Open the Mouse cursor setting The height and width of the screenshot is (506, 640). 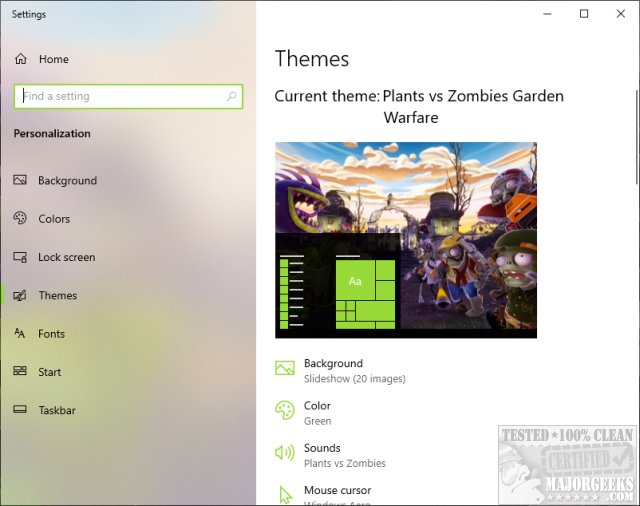point(338,495)
